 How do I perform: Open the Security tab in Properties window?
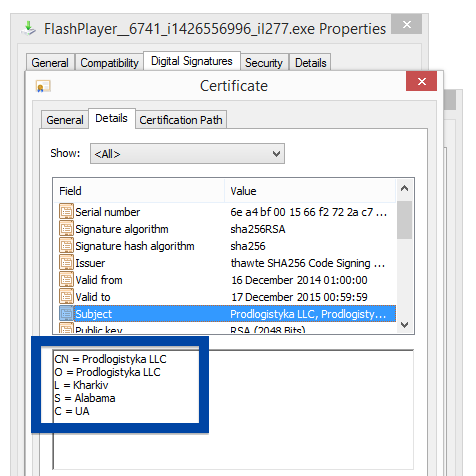[x=264, y=62]
